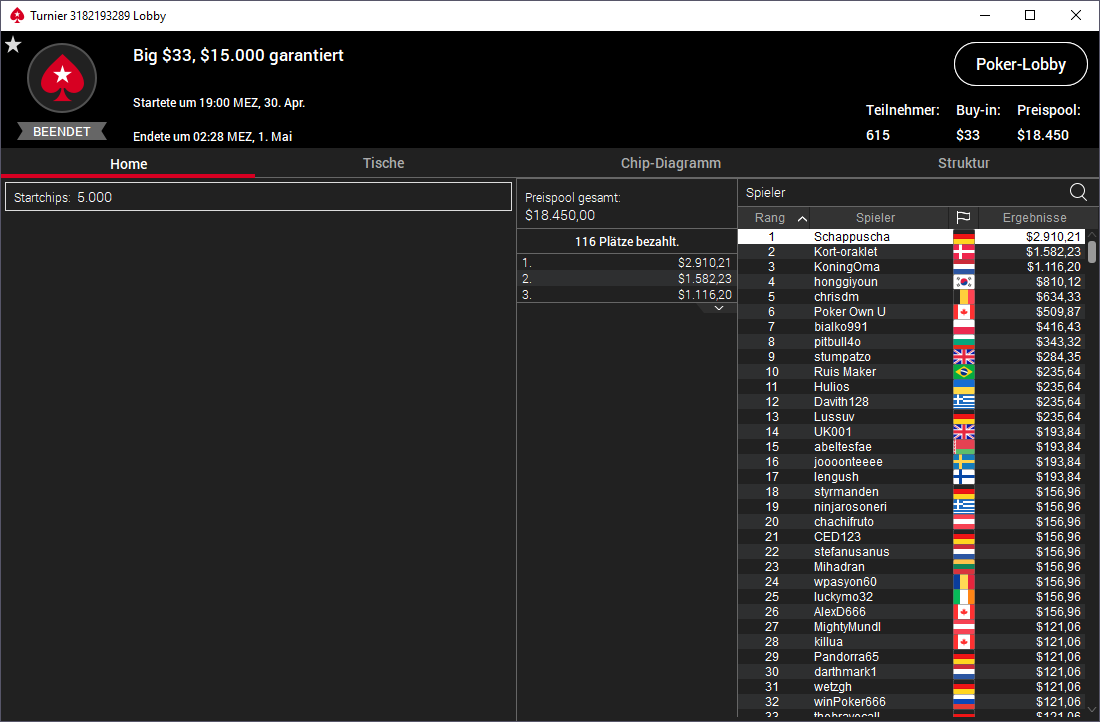Switch to the Tische tab
This screenshot has height=722, width=1100.
point(383,163)
